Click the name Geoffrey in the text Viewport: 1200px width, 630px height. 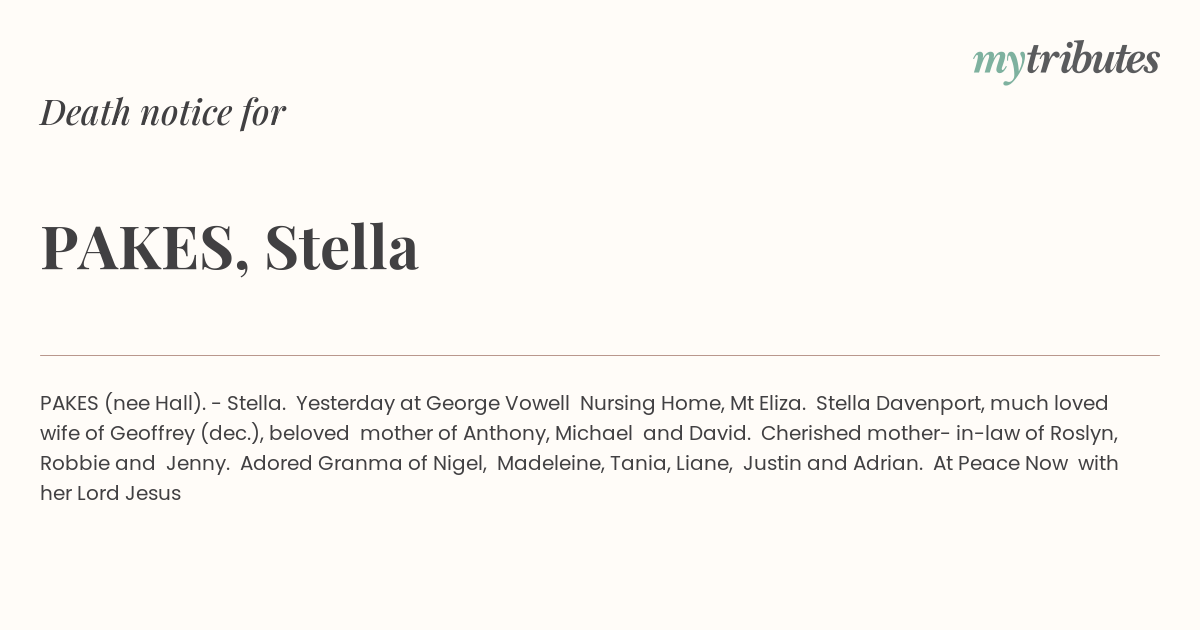152,433
